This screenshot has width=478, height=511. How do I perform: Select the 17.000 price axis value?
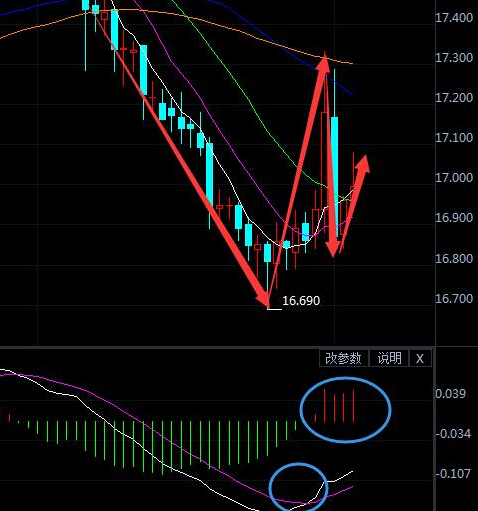point(454,177)
